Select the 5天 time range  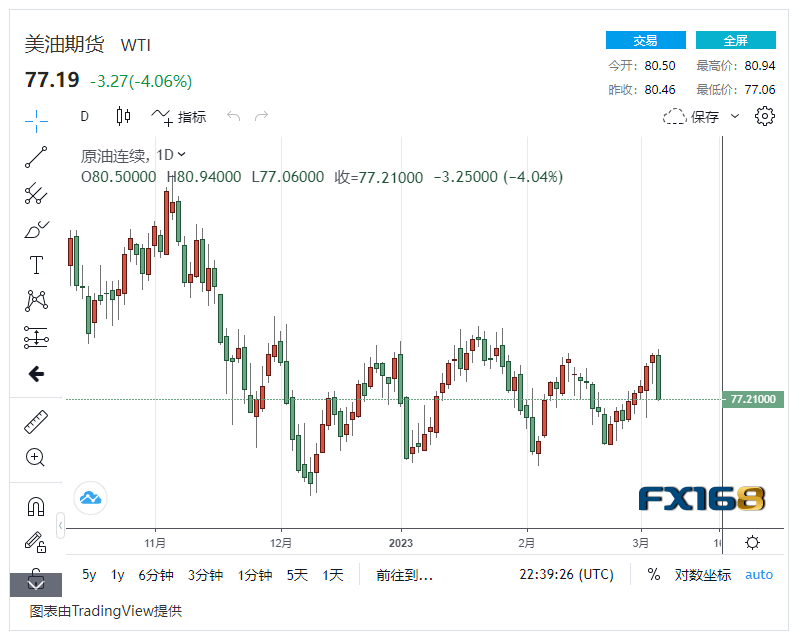[297, 575]
